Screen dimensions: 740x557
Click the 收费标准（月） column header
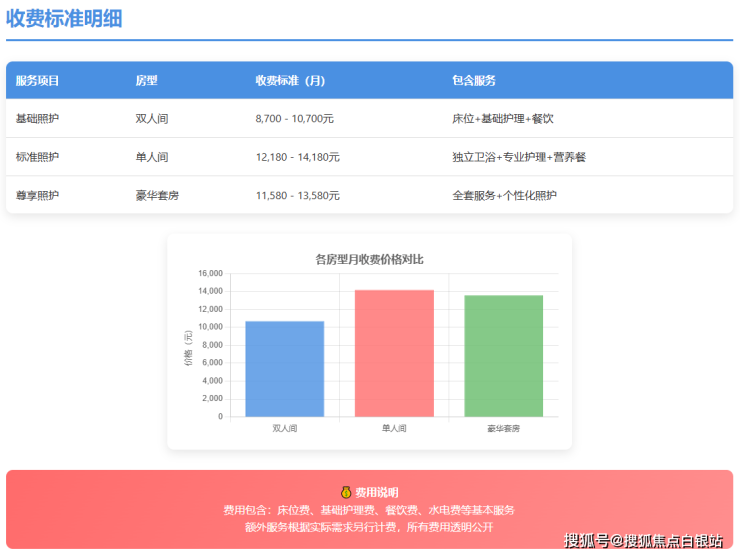[291, 80]
